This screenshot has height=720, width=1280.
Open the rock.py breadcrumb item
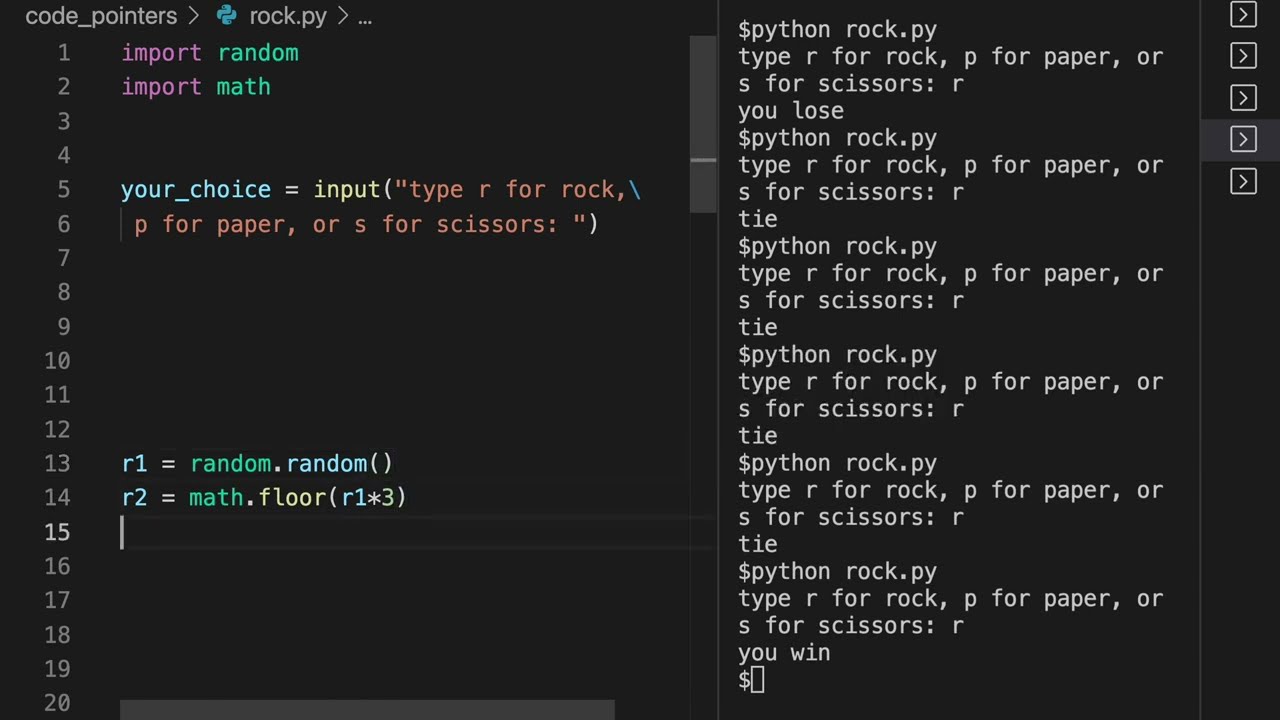pyautogui.click(x=288, y=16)
